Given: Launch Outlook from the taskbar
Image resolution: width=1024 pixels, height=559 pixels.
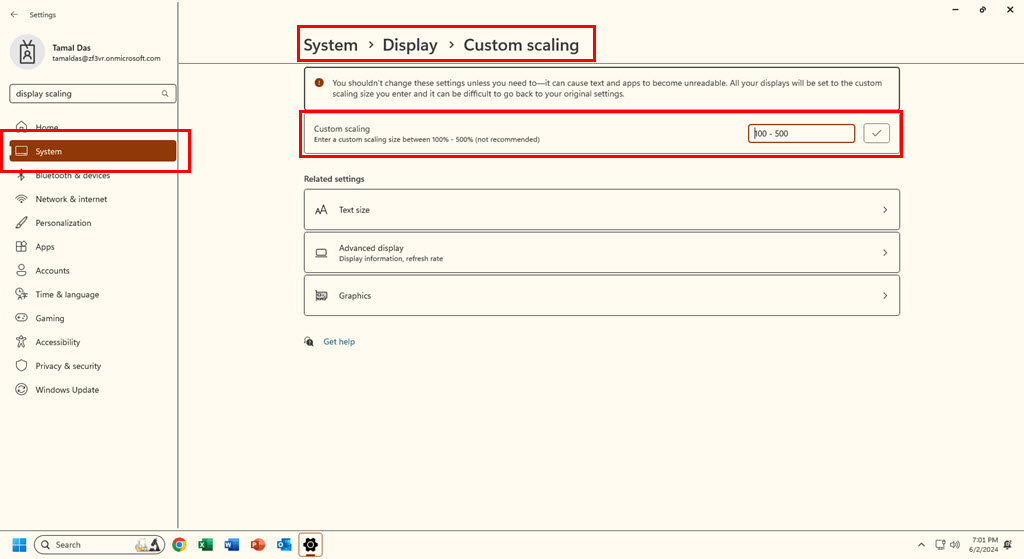Looking at the screenshot, I should (283, 545).
